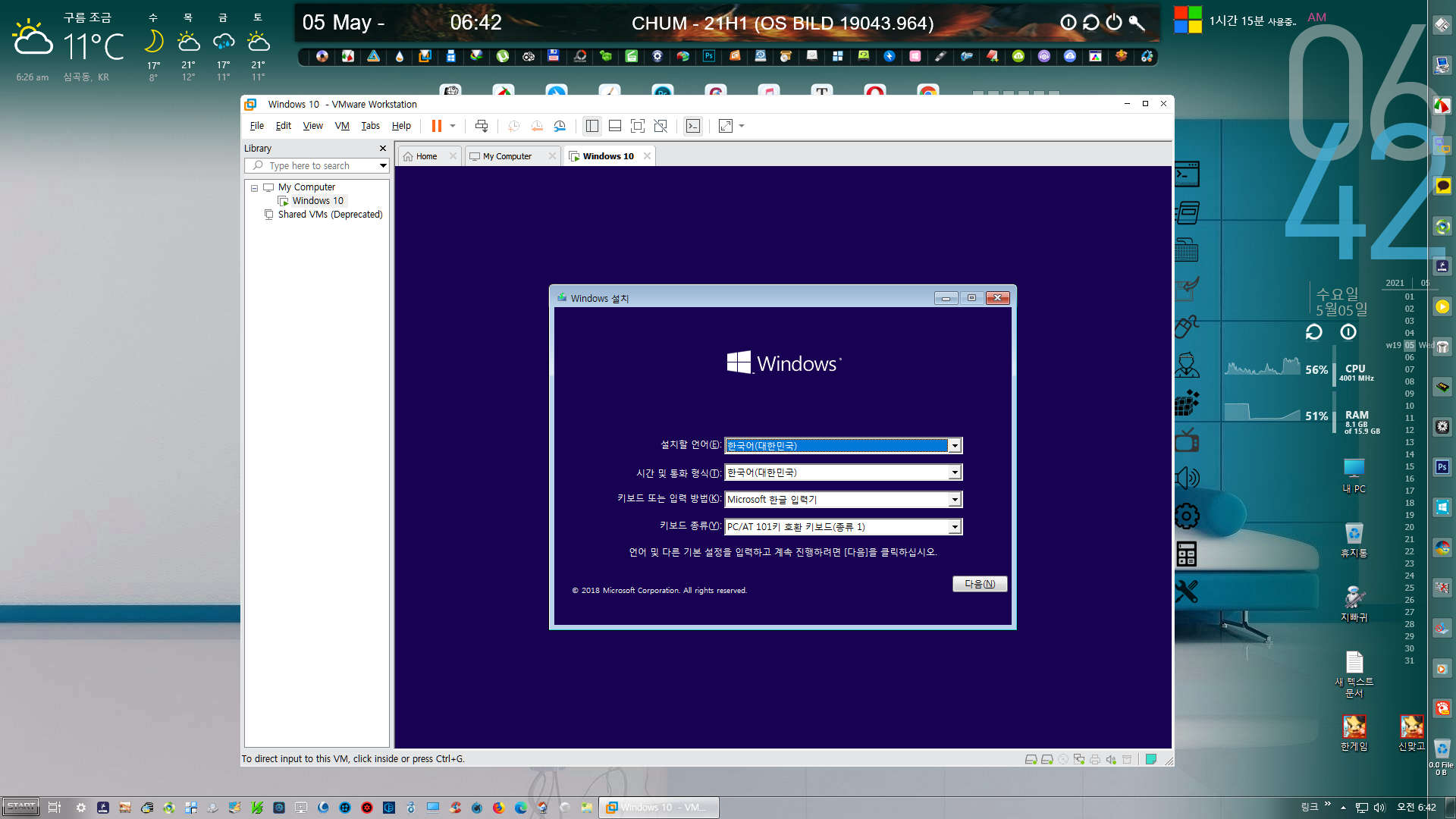Open the Library search filter dropdown

(383, 165)
